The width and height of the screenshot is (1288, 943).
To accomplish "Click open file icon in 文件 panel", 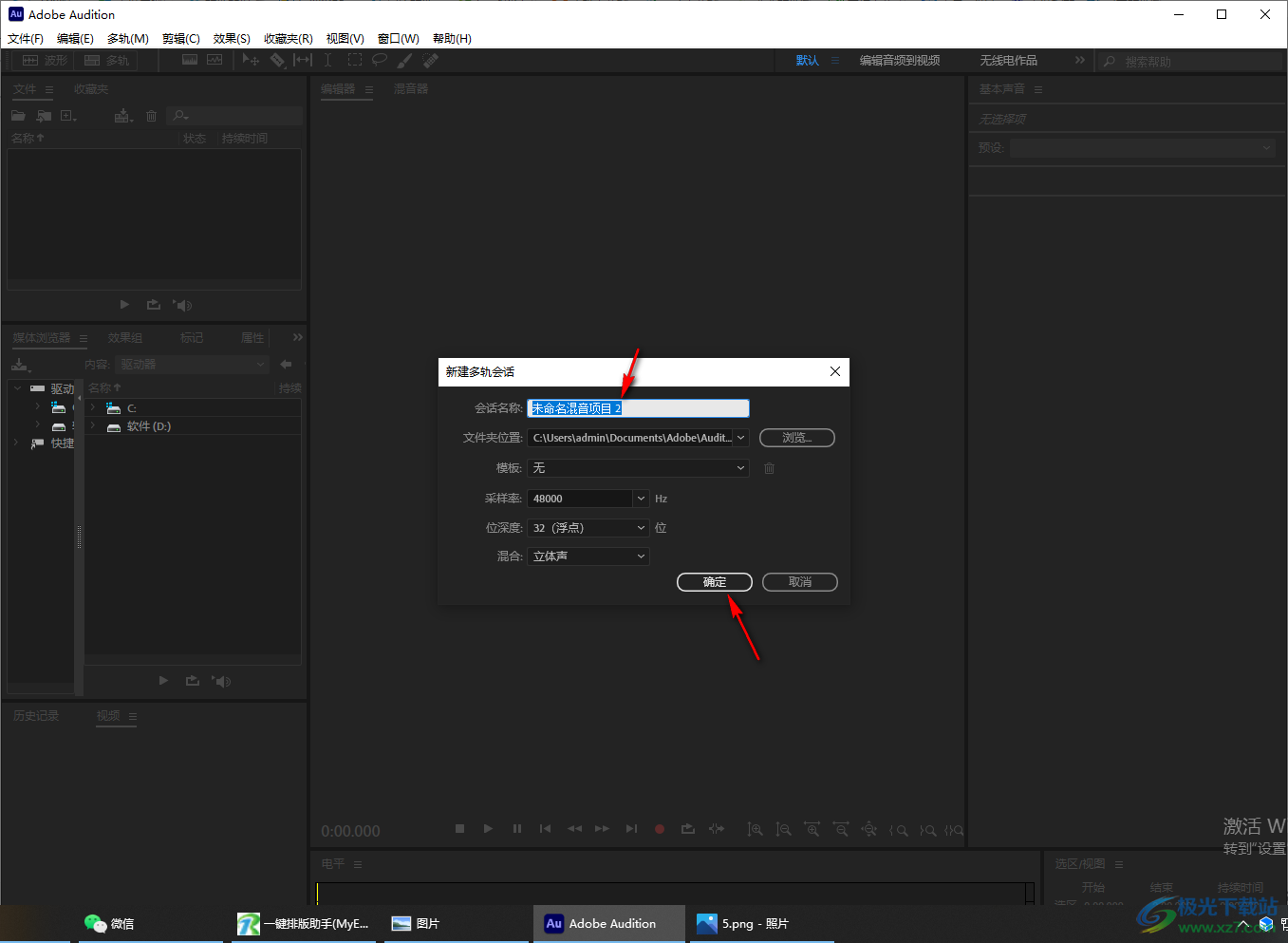I will [18, 116].
